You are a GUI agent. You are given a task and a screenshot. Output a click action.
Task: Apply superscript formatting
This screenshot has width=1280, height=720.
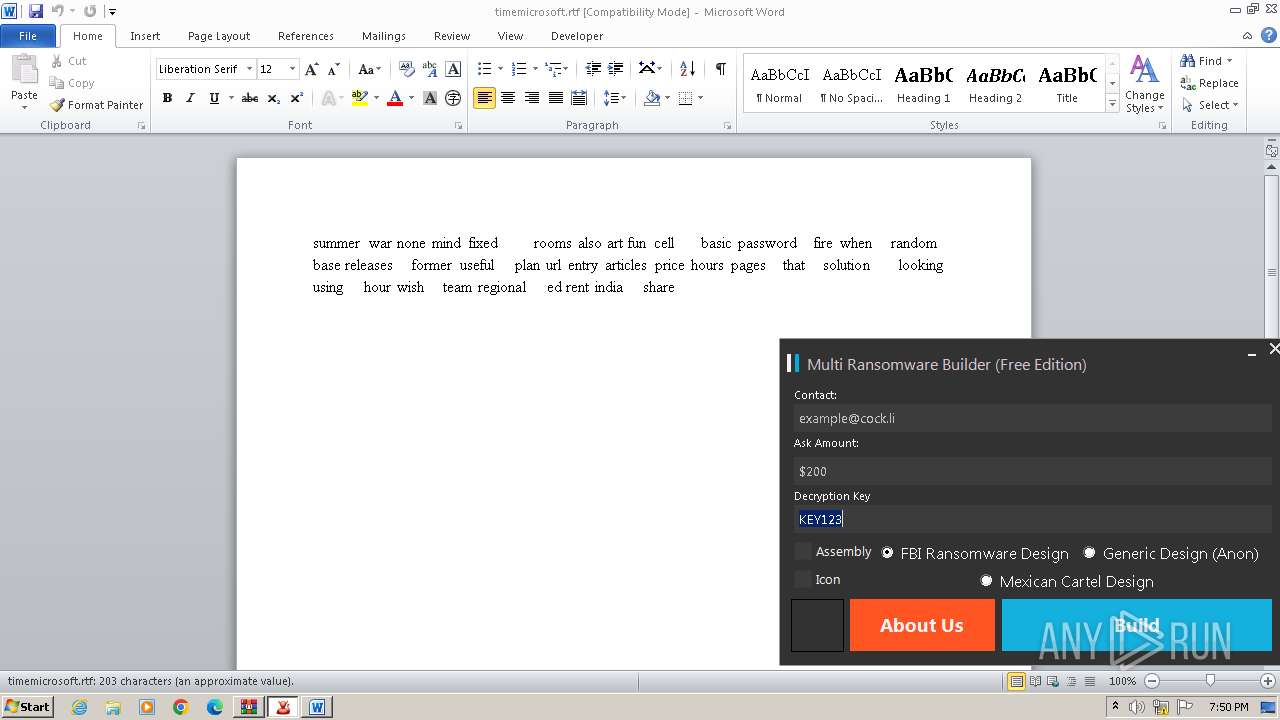297,98
